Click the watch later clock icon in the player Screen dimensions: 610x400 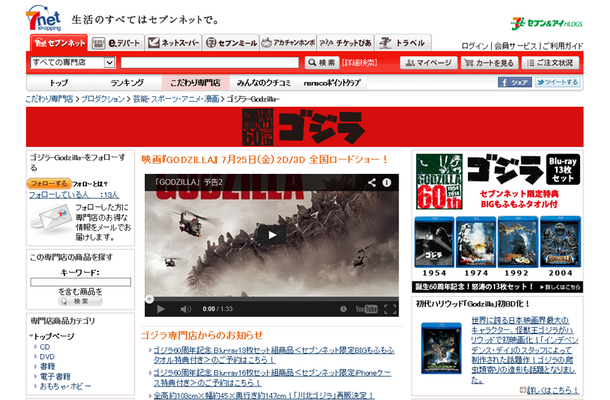click(x=343, y=309)
